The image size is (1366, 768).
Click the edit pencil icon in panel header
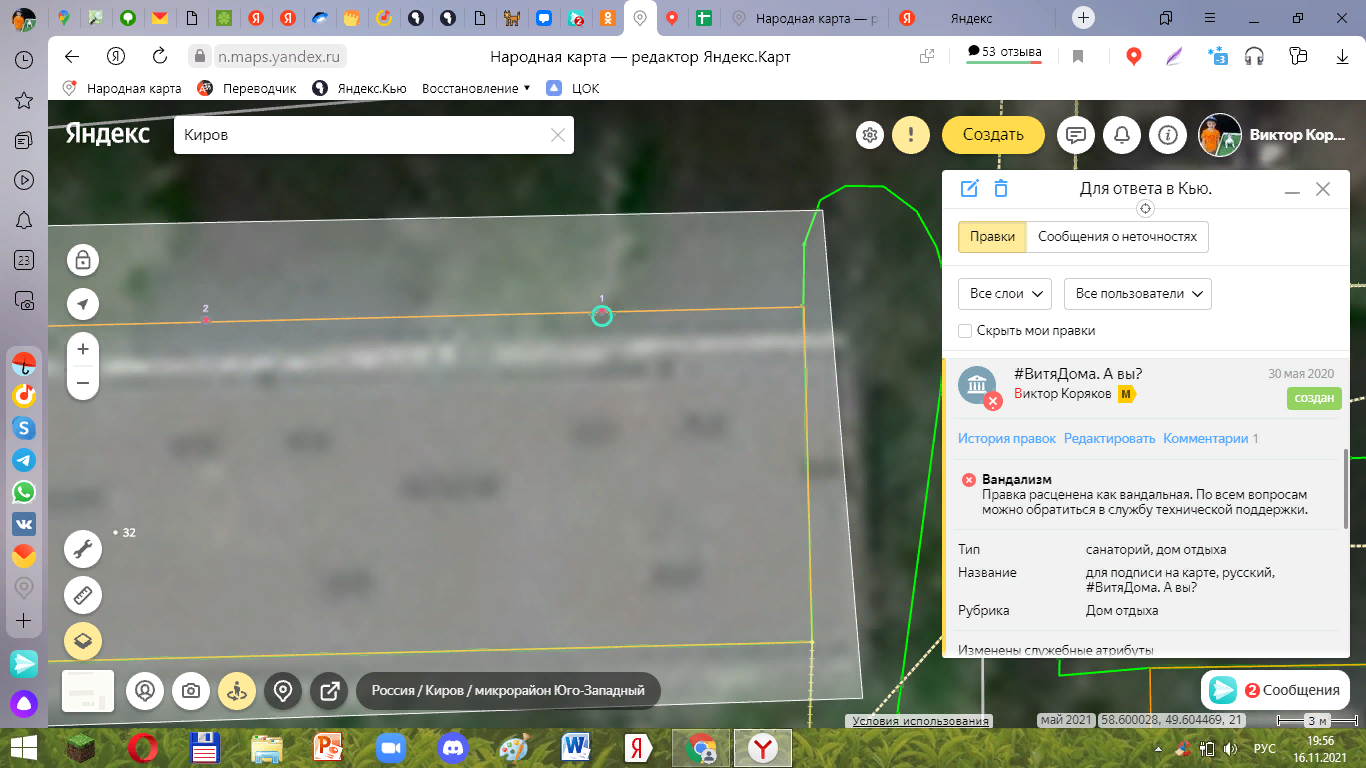[969, 188]
